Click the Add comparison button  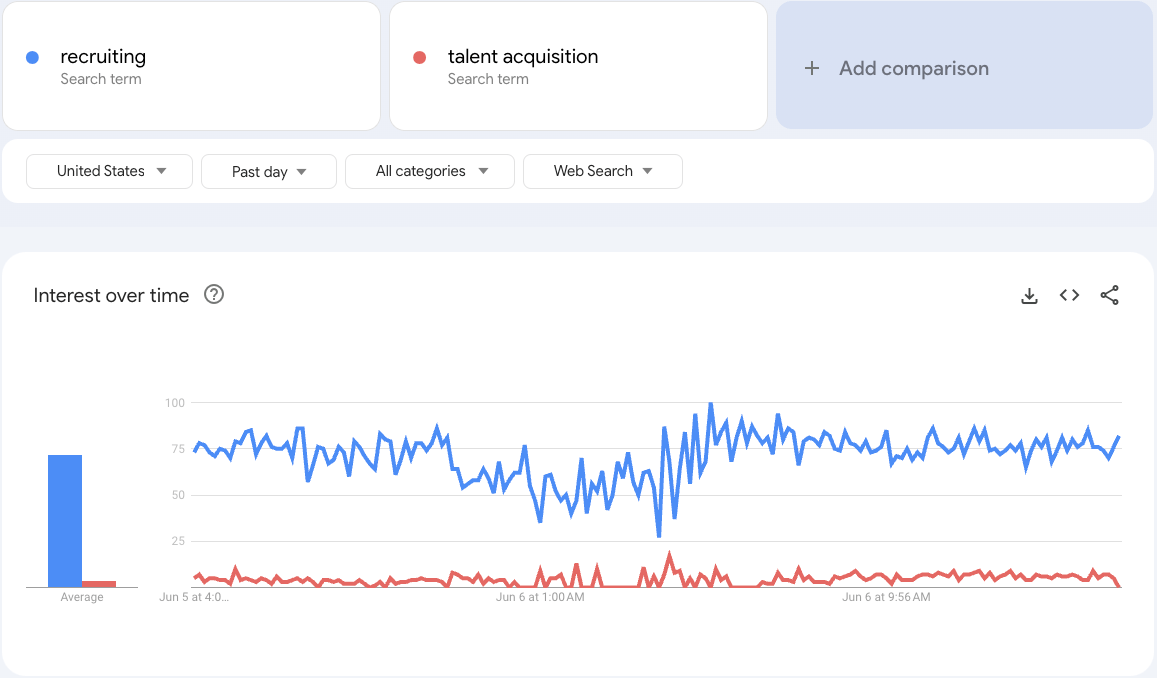963,68
